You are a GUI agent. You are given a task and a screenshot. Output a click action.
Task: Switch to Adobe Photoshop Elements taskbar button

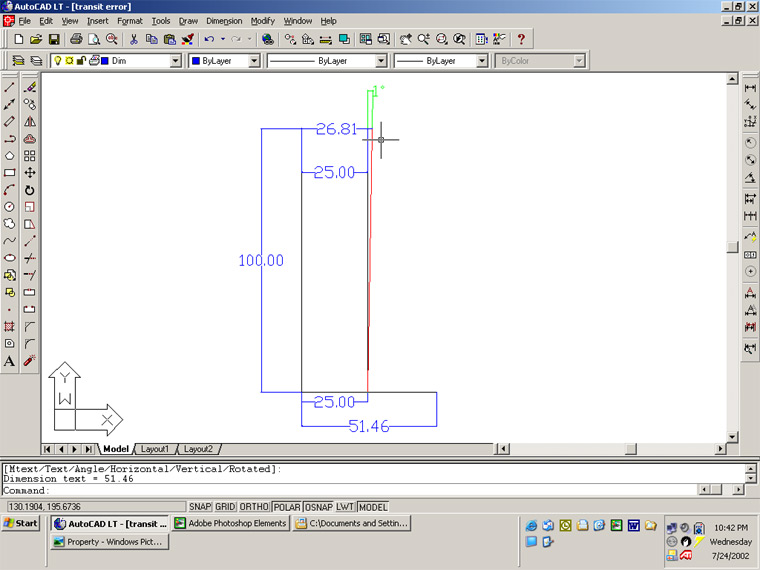click(231, 523)
